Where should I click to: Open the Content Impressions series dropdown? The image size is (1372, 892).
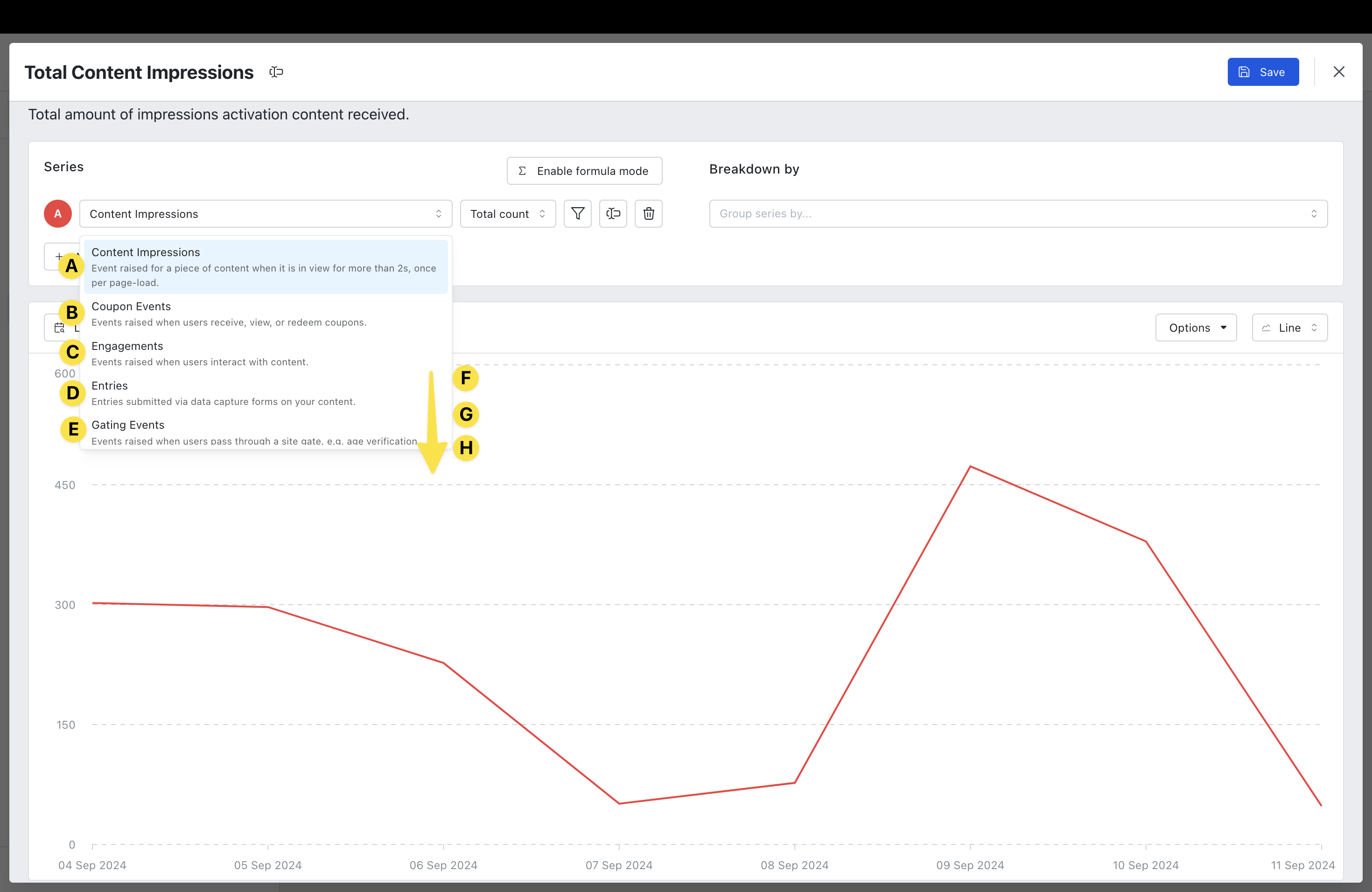pos(265,214)
